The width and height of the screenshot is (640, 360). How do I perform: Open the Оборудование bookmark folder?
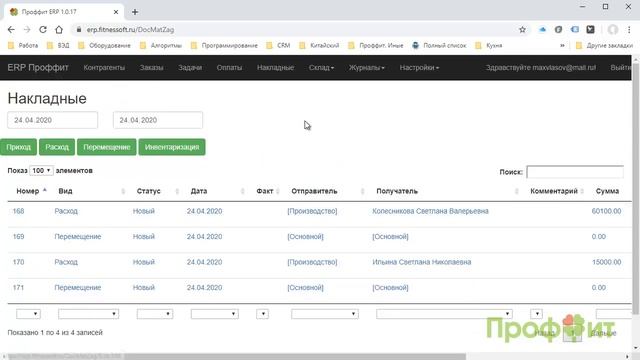pos(104,45)
